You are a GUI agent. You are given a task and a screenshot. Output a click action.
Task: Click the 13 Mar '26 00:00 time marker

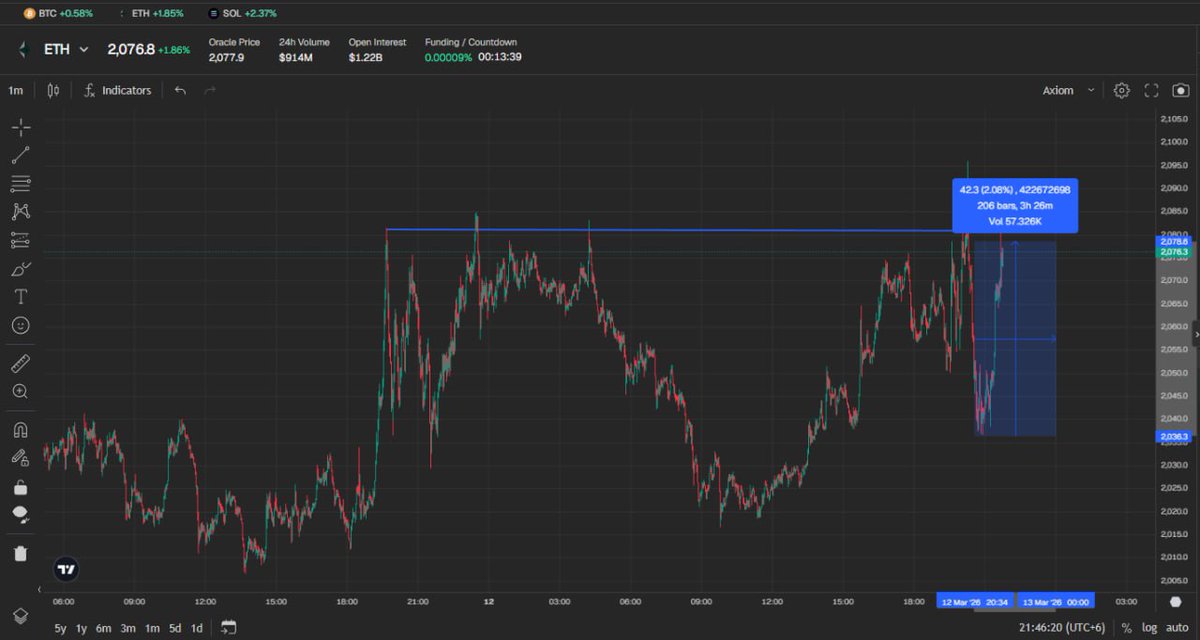tap(1055, 602)
